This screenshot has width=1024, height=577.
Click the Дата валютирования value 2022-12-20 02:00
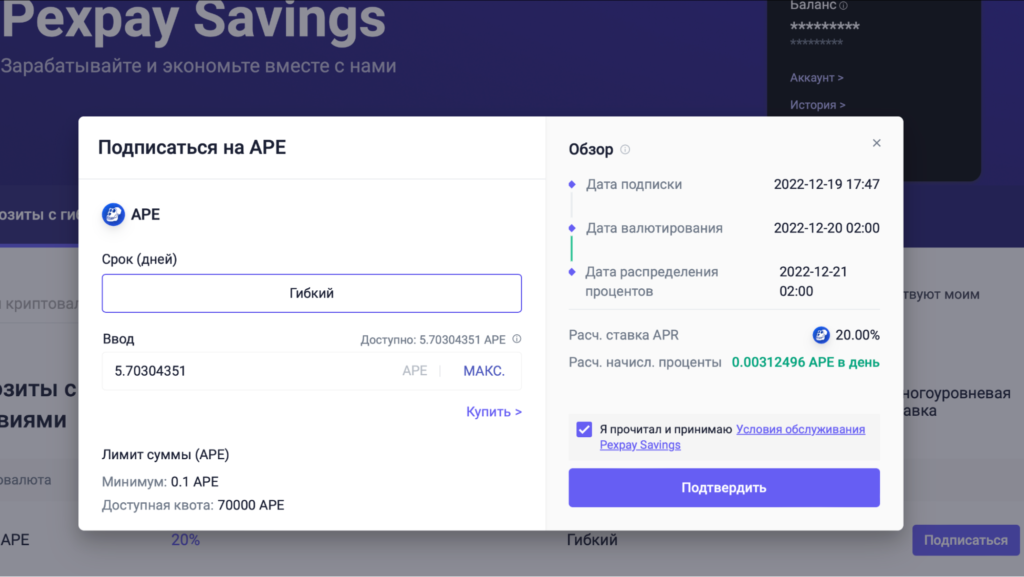(826, 228)
